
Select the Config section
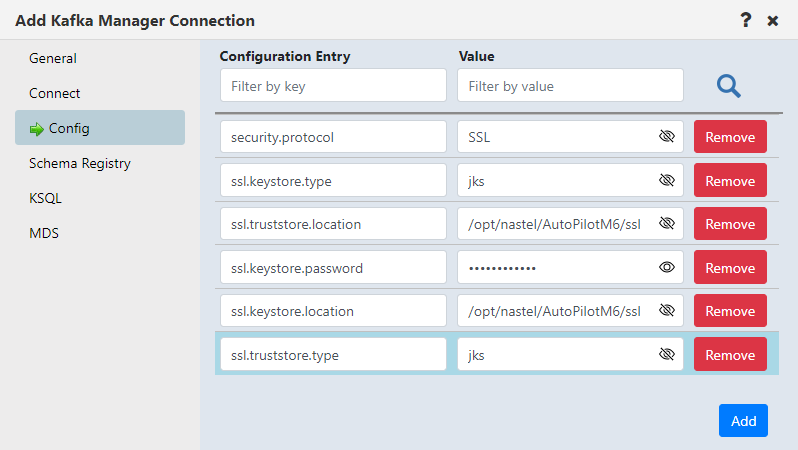100,128
